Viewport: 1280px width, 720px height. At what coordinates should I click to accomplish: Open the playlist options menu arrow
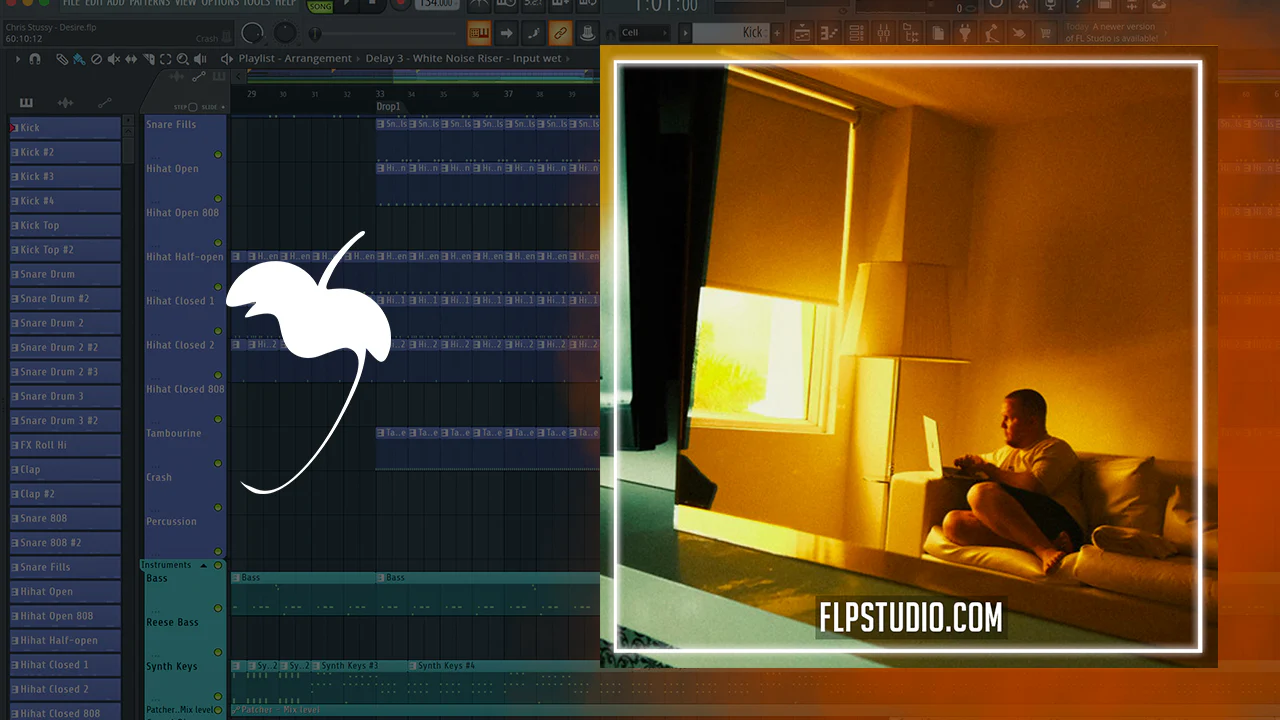pyautogui.click(x=18, y=59)
